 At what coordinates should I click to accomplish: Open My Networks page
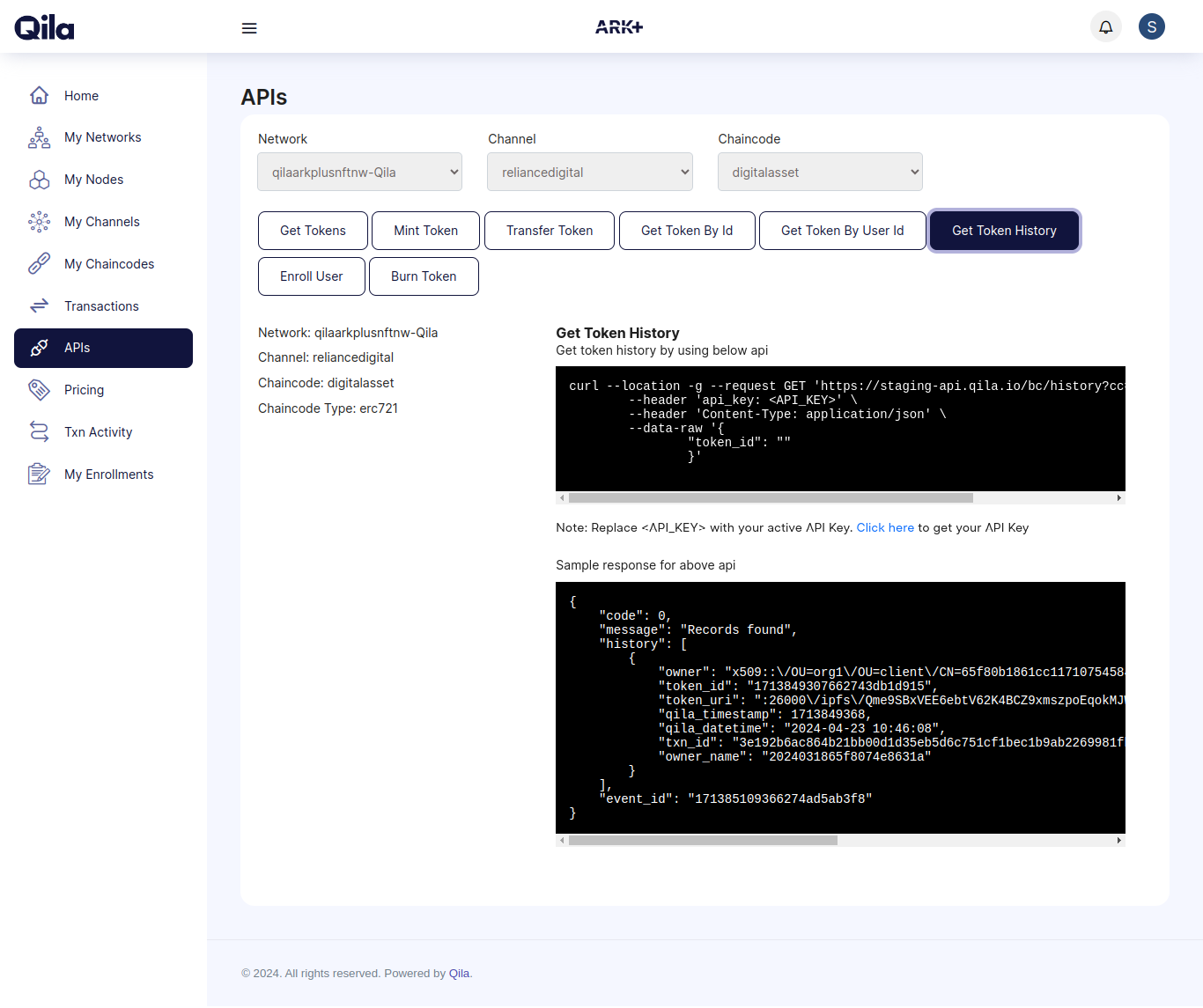[103, 137]
